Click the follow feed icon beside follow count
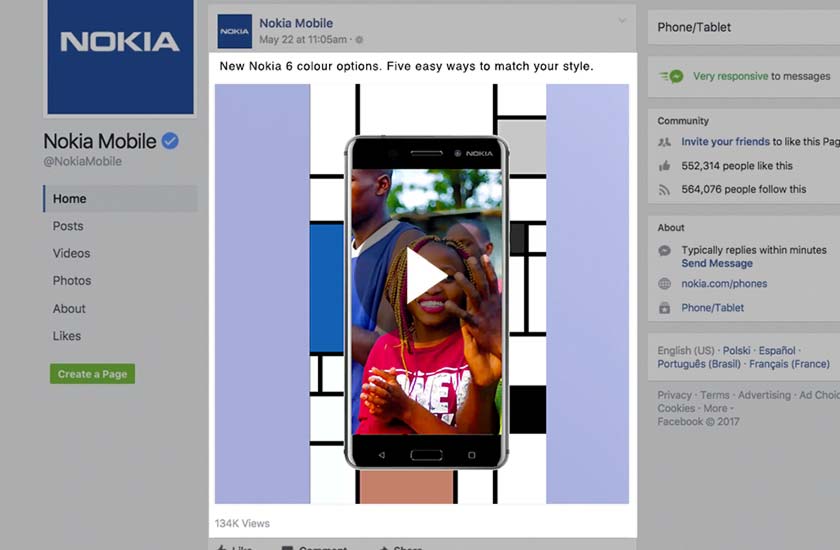840x550 pixels. (664, 190)
